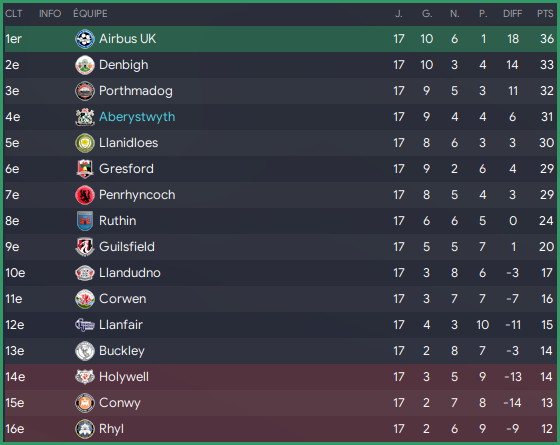The height and width of the screenshot is (445, 560).
Task: Click the Gresford shield crest
Action: (85, 169)
